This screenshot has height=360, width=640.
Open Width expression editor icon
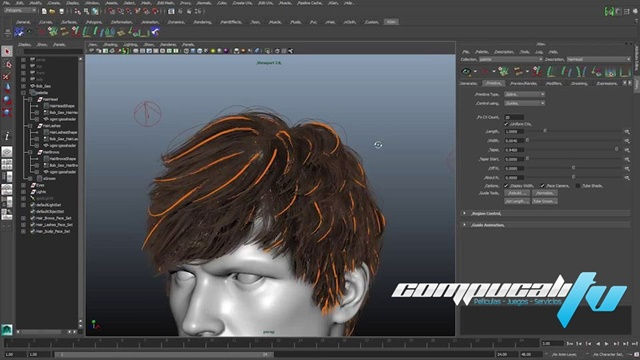[627, 141]
